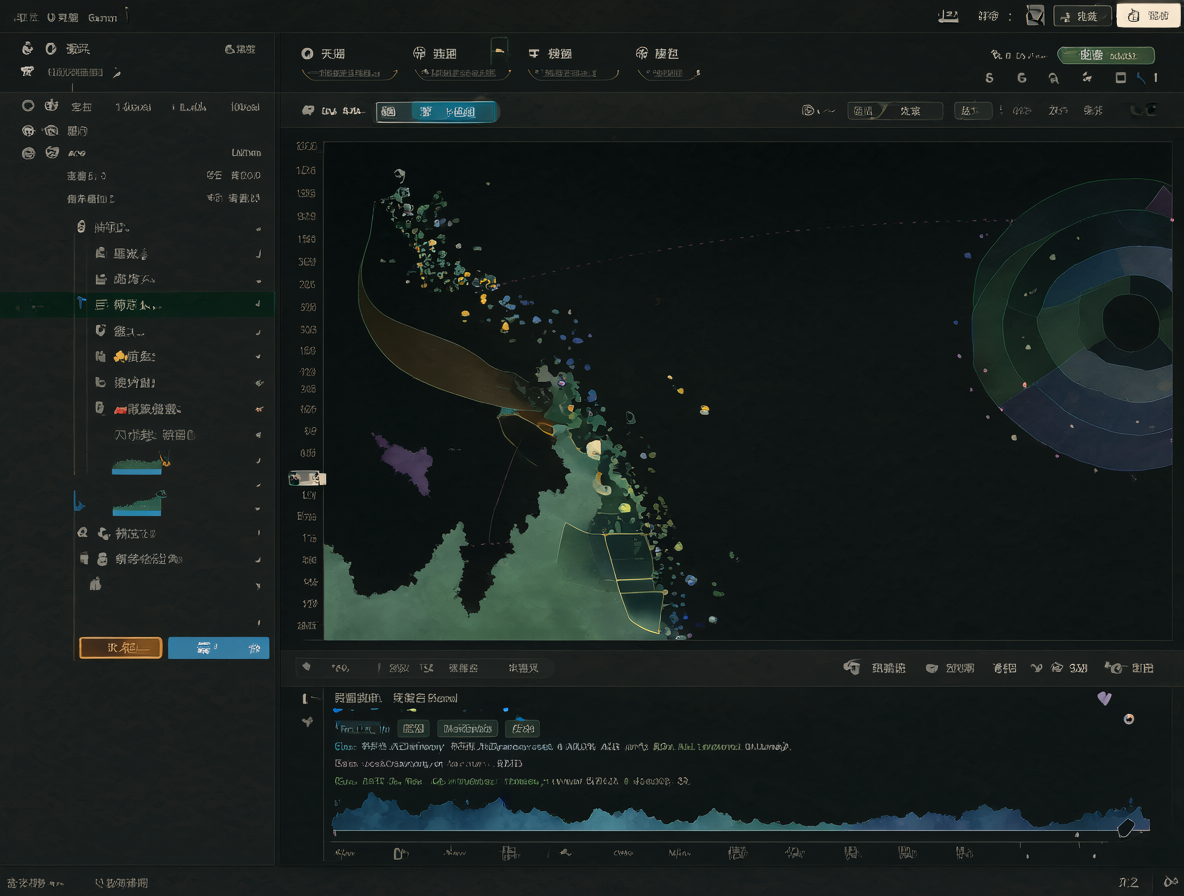
Task: Open the icon at the status bar's far right
Action: pyautogui.click(x=1170, y=882)
